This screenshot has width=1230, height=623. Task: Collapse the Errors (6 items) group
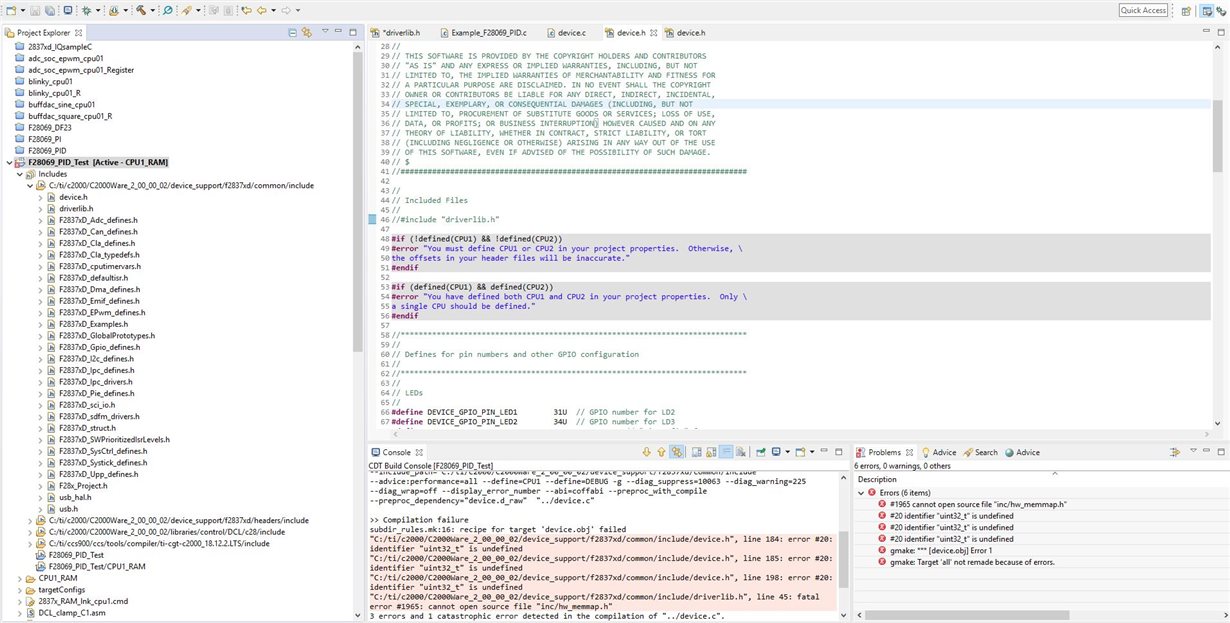point(862,493)
